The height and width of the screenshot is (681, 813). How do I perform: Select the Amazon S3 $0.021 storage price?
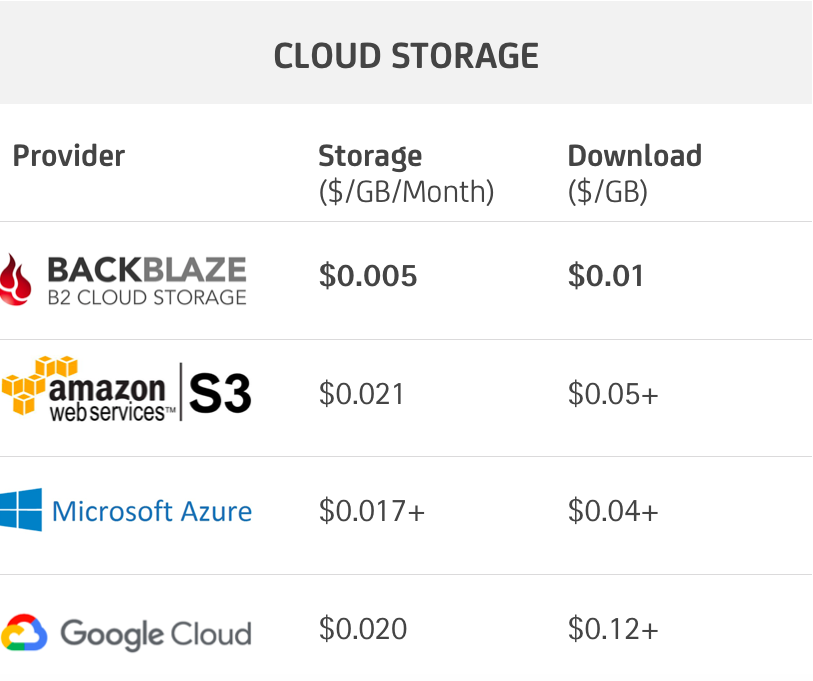coord(361,394)
